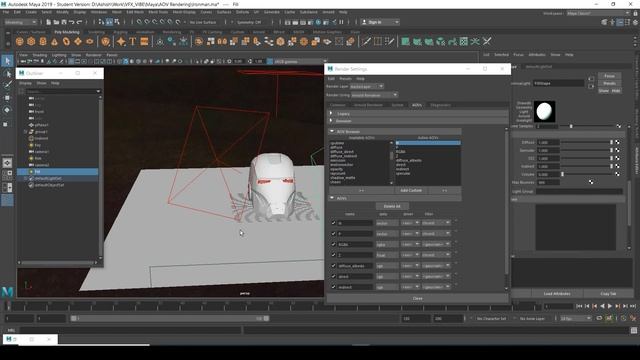Screen dimensions: 640x360
Task: Click the Copy Tab button
Action: pos(608,293)
